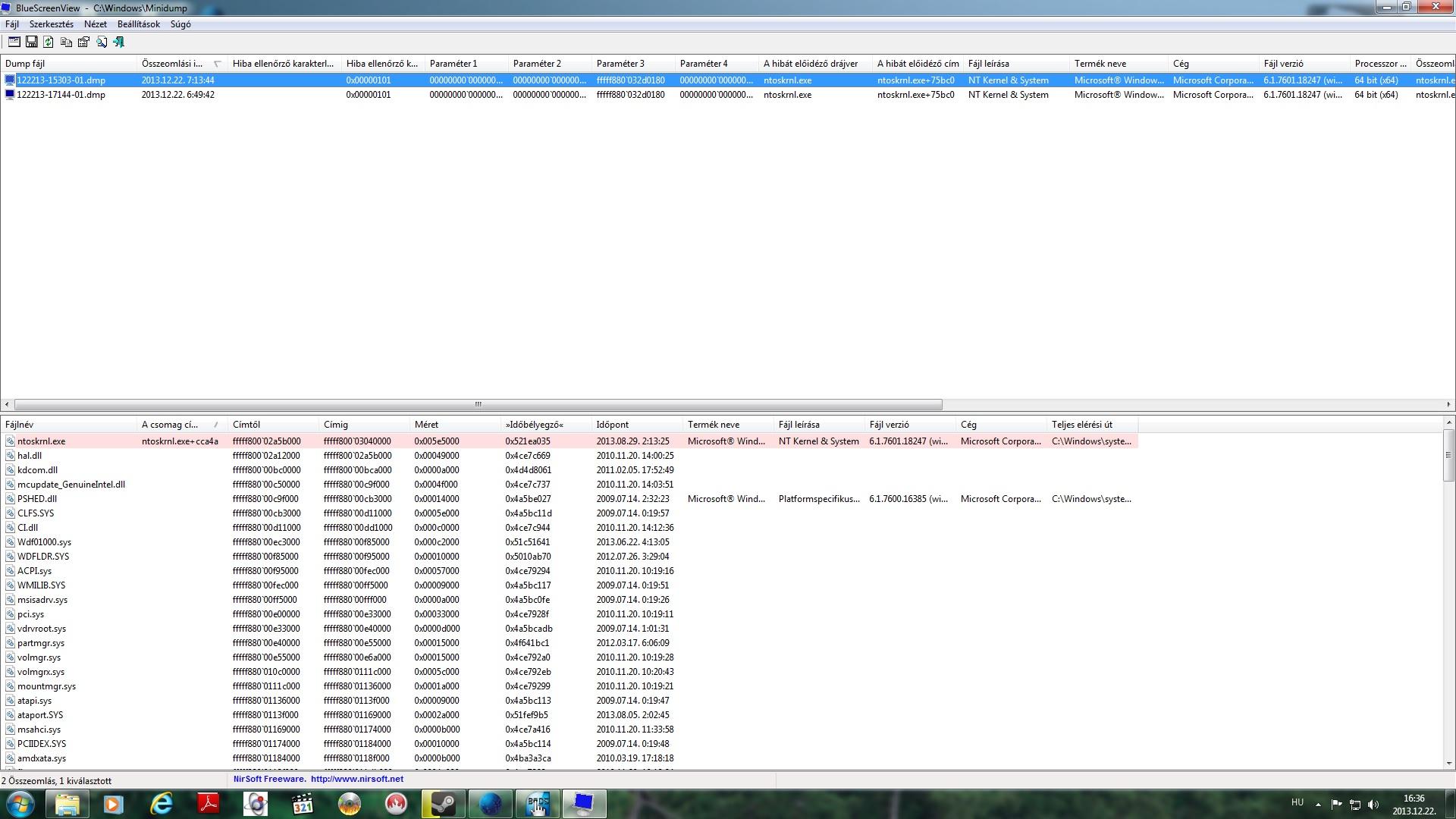Image resolution: width=1456 pixels, height=819 pixels.
Task: Open the Fájl menu
Action: coord(12,24)
